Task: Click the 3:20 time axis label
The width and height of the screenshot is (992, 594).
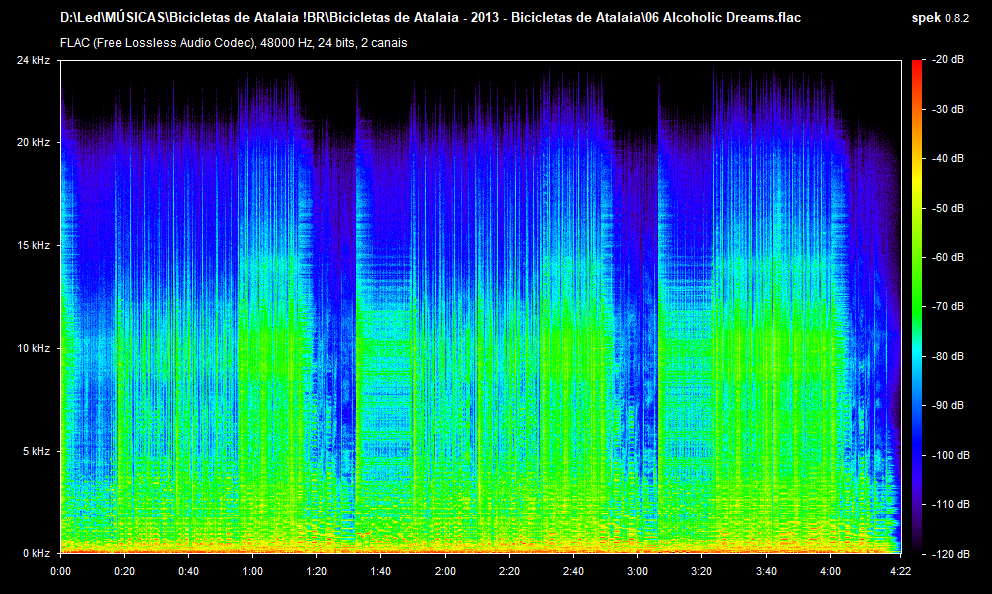Action: coord(701,571)
